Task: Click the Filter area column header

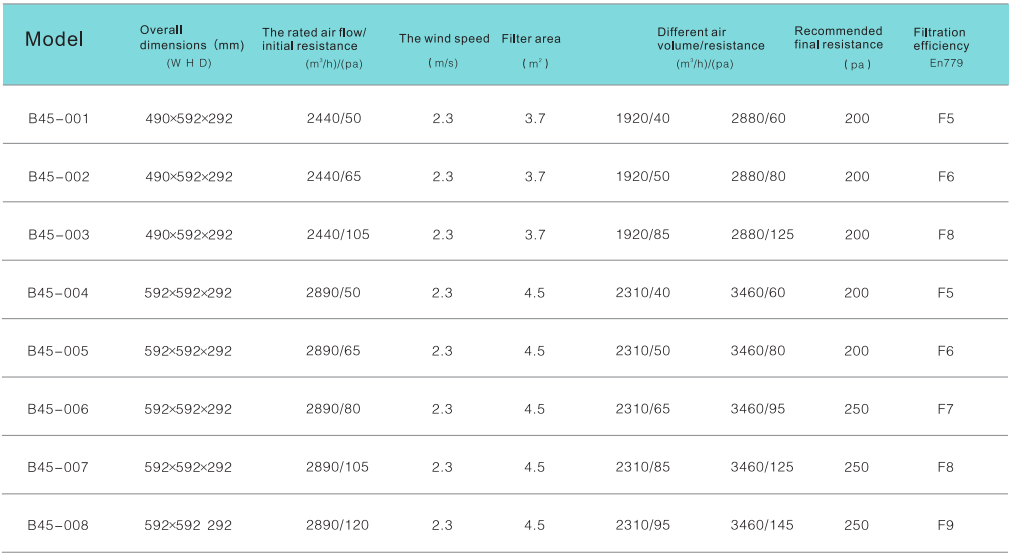Action: 531,39
